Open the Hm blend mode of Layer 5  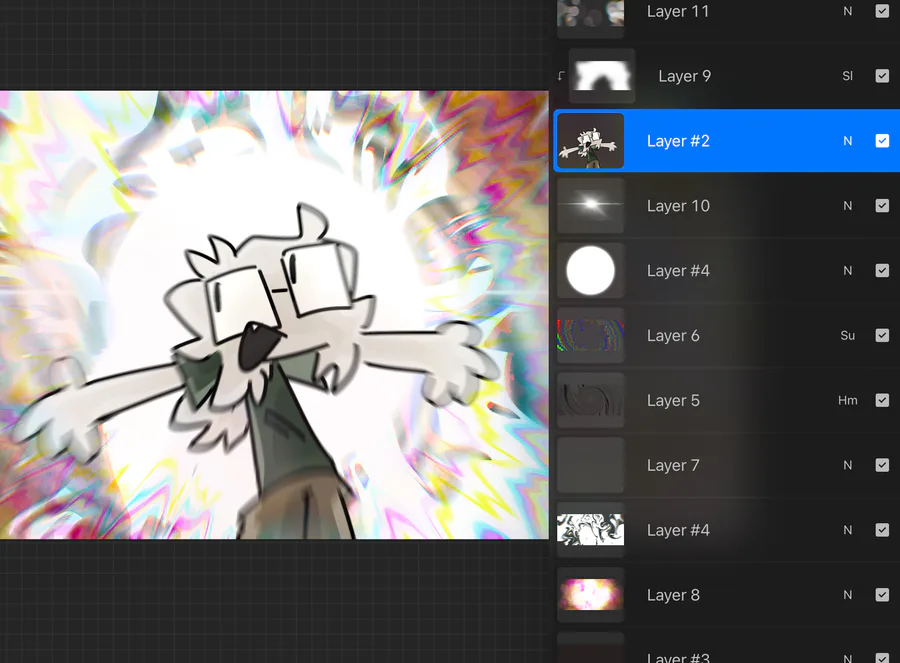848,400
